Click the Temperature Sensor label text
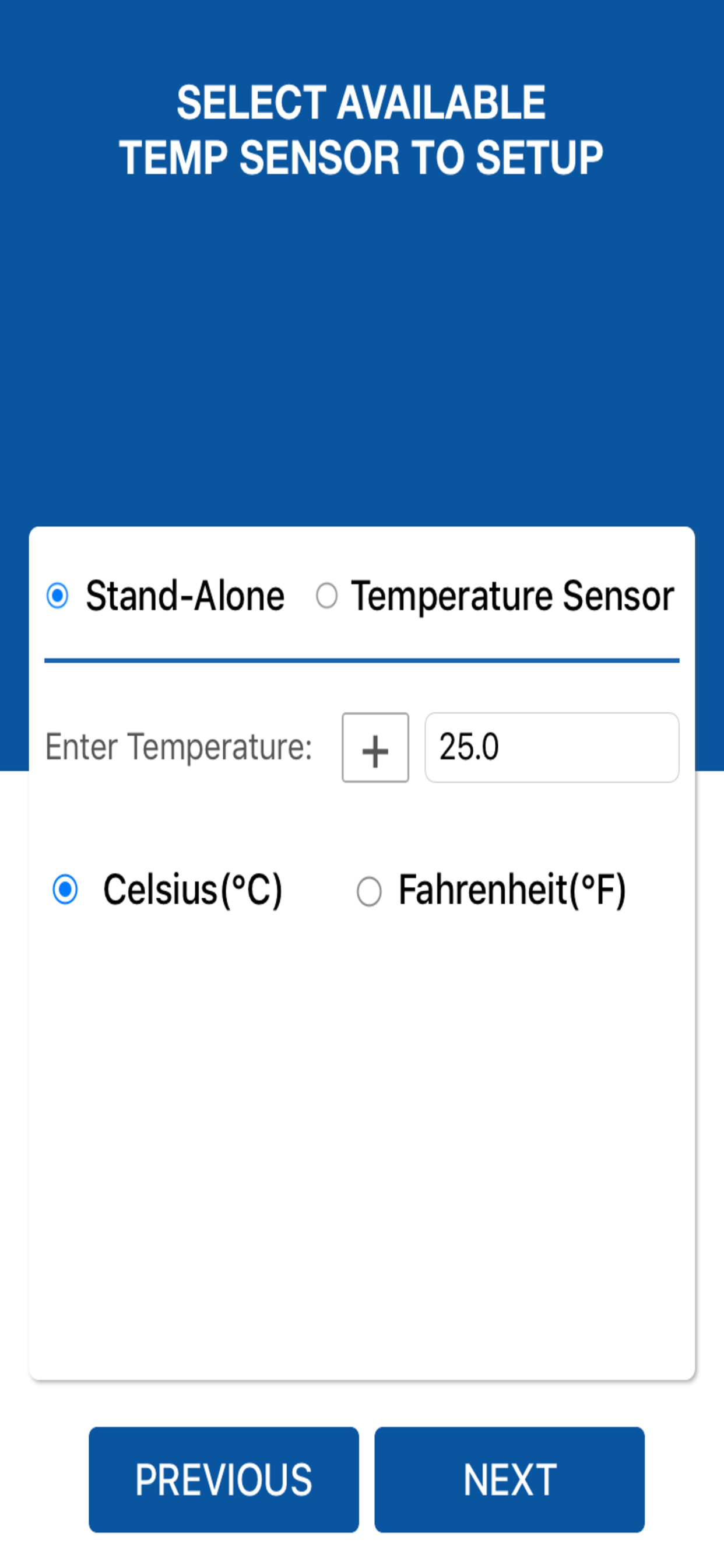 point(512,596)
